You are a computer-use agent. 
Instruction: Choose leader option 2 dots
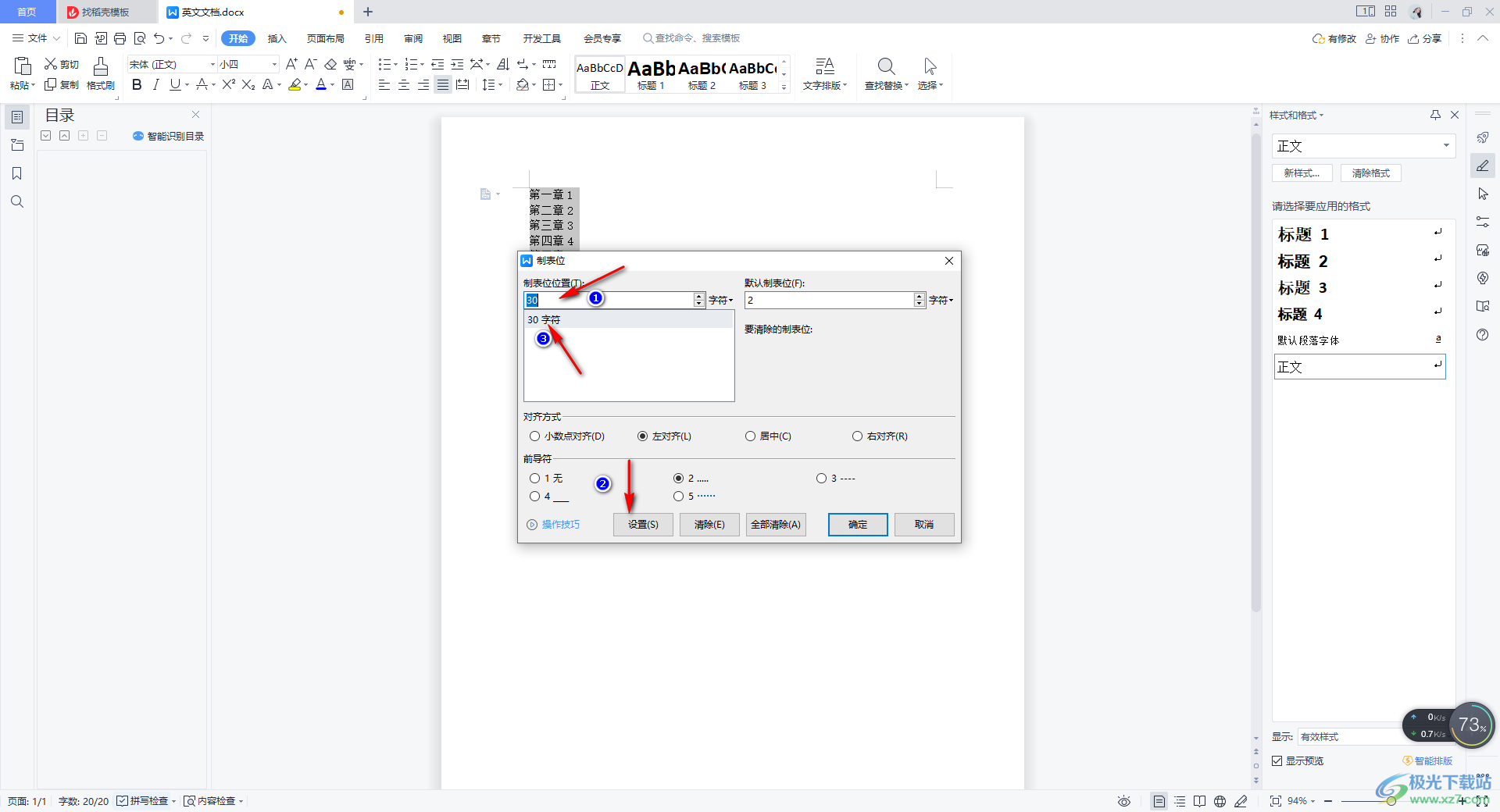[x=678, y=478]
